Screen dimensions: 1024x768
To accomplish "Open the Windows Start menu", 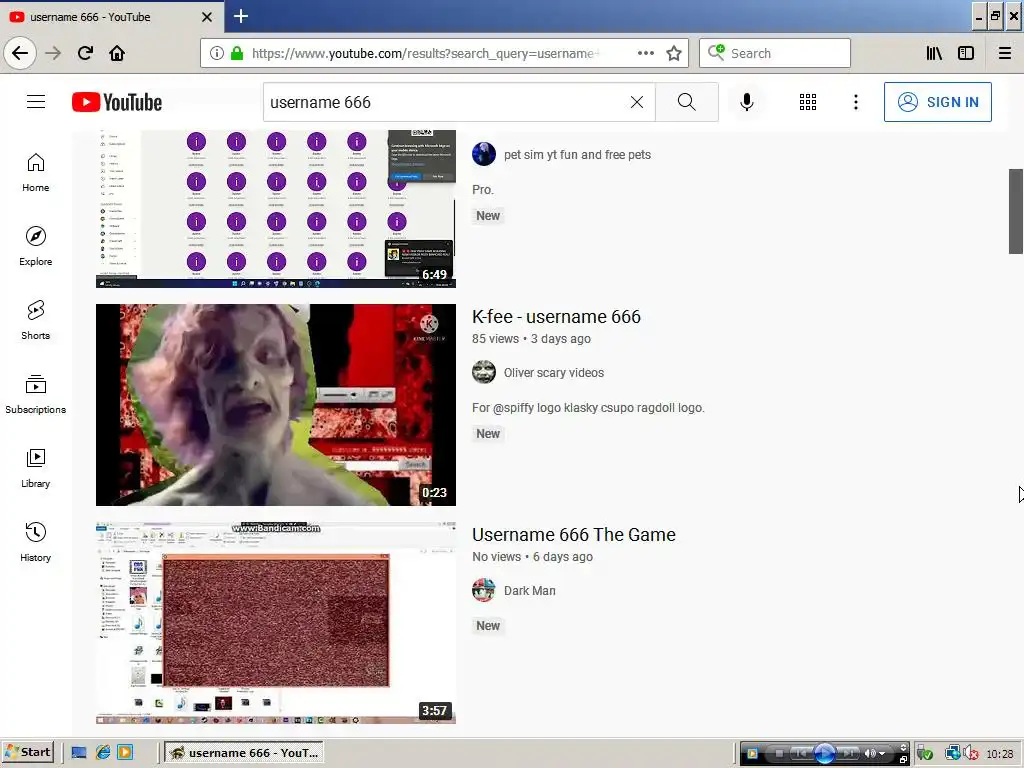I will [x=27, y=752].
